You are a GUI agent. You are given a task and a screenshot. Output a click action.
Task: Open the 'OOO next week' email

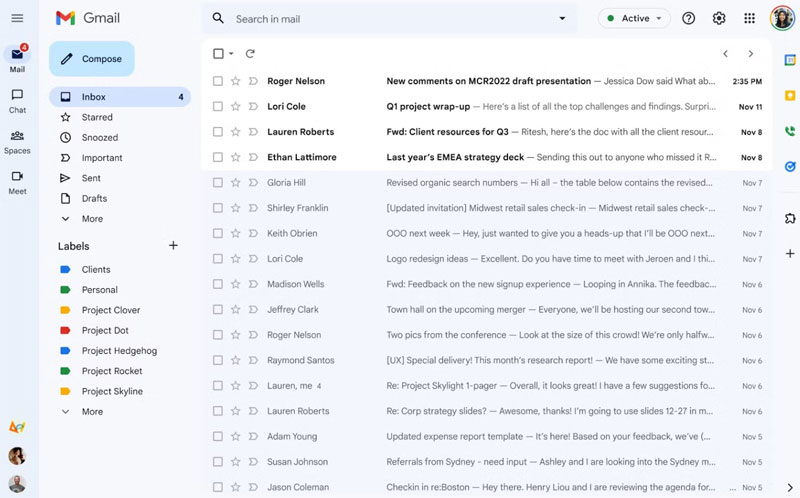[x=487, y=233]
